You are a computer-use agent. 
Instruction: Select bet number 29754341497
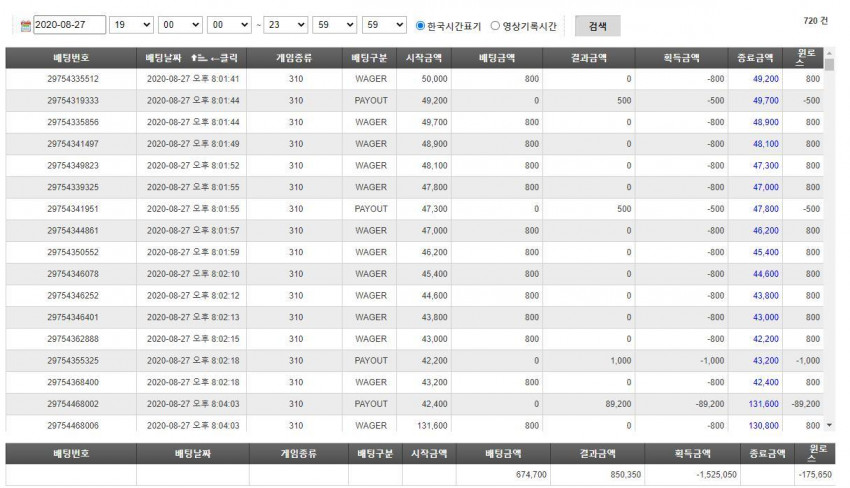[x=73, y=144]
